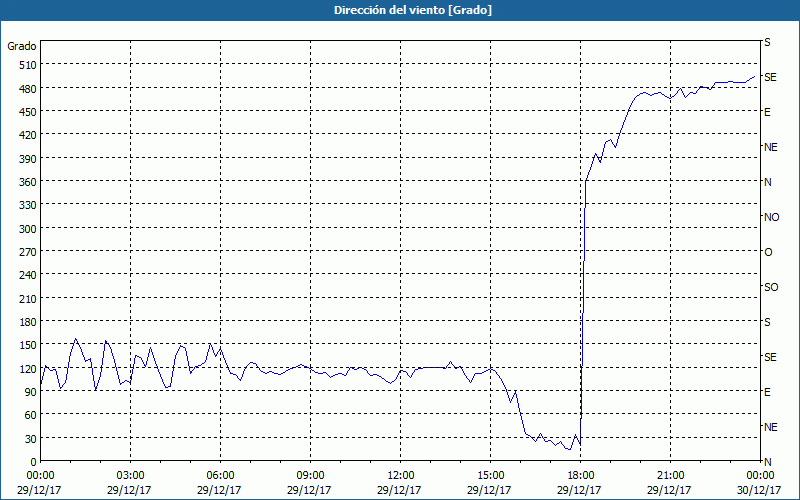Select the 210 value on the y-axis
Image resolution: width=800 pixels, height=500 pixels.
coord(28,298)
